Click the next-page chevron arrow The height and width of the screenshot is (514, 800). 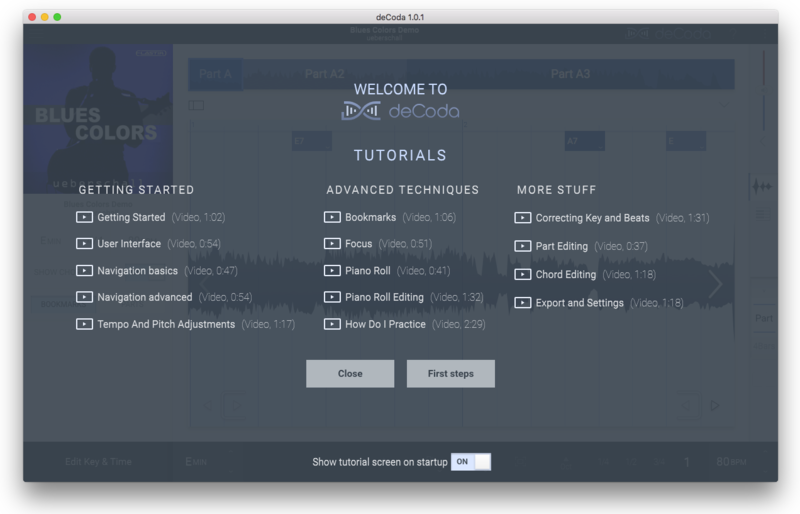716,284
